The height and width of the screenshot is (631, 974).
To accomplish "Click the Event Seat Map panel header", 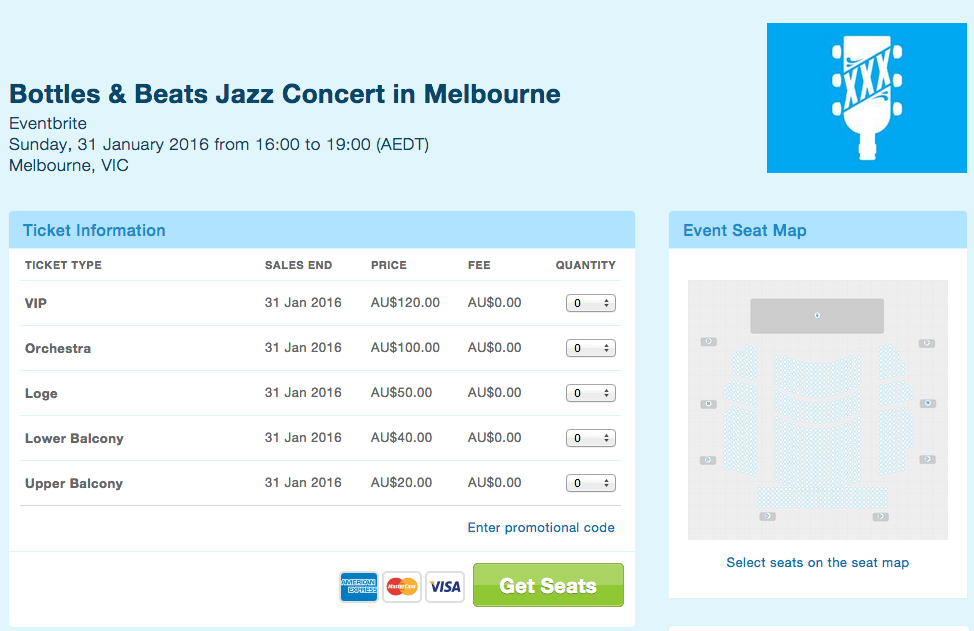I will [817, 230].
